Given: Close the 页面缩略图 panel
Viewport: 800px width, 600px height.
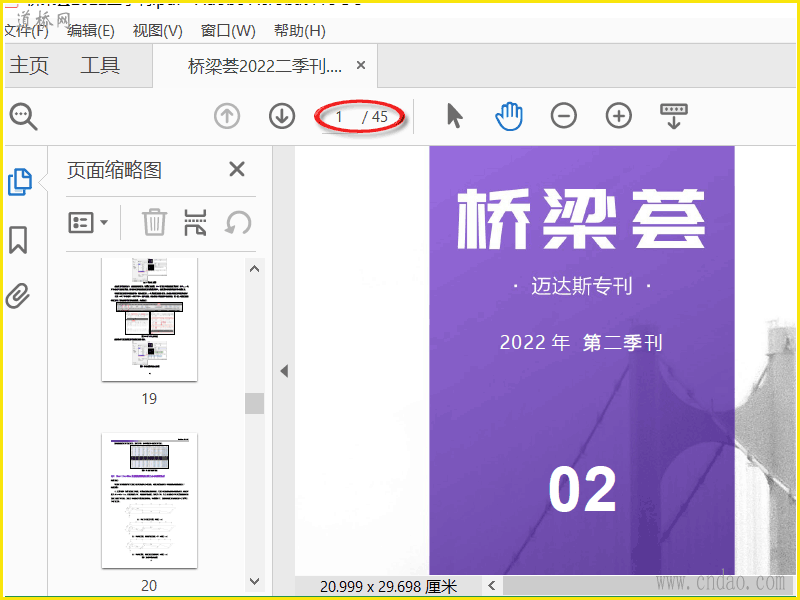Looking at the screenshot, I should [x=237, y=169].
